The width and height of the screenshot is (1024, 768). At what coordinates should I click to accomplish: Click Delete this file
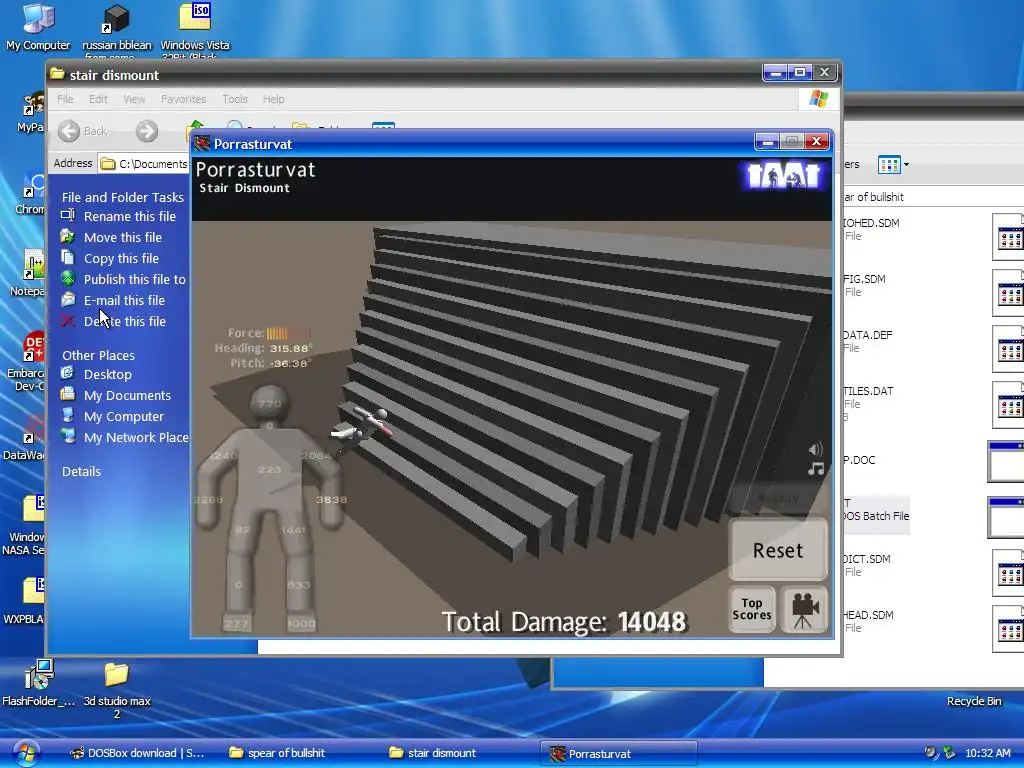(125, 321)
